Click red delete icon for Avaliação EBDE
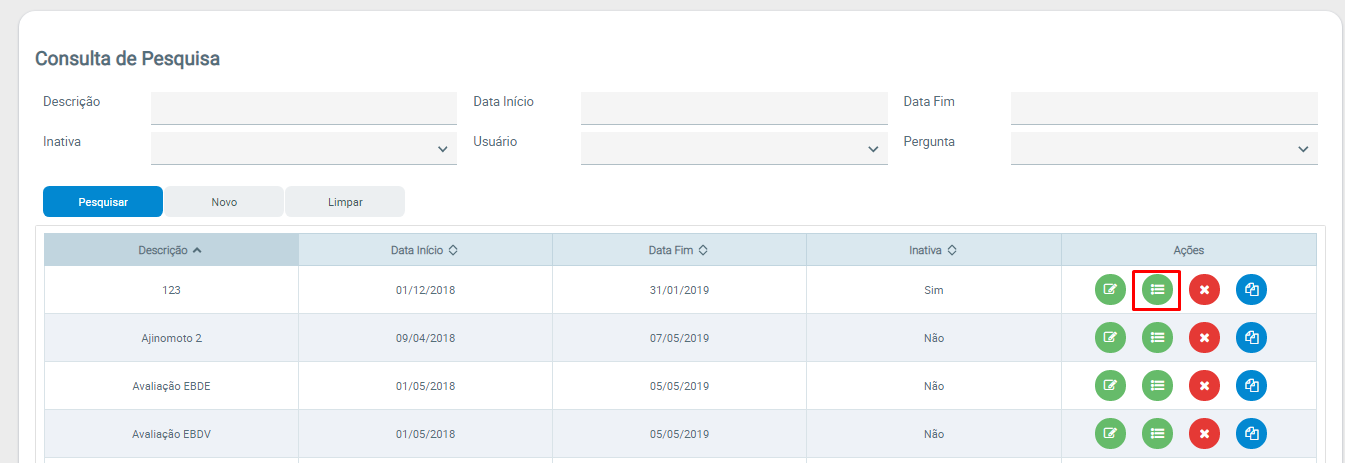Viewport: 1345px width, 463px height. pos(1204,386)
